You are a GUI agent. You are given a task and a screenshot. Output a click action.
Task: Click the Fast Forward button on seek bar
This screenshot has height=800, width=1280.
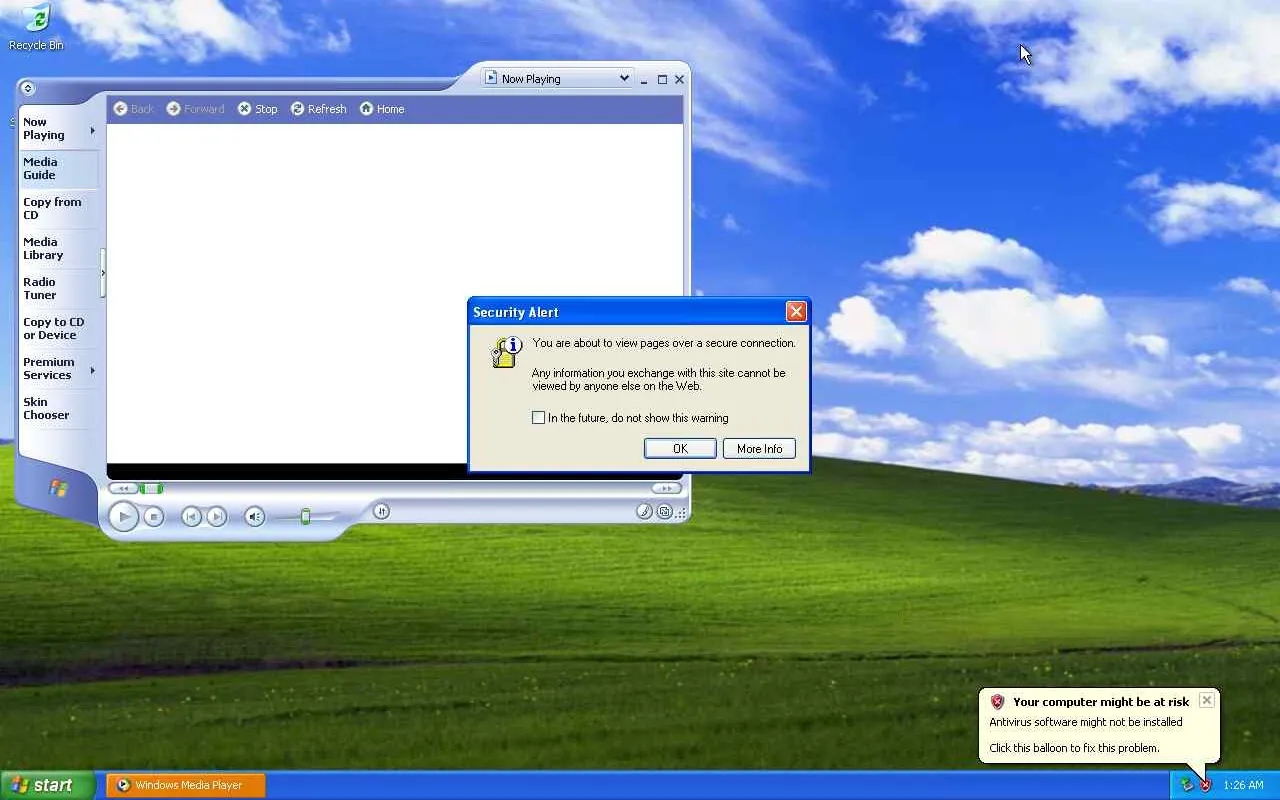click(666, 488)
